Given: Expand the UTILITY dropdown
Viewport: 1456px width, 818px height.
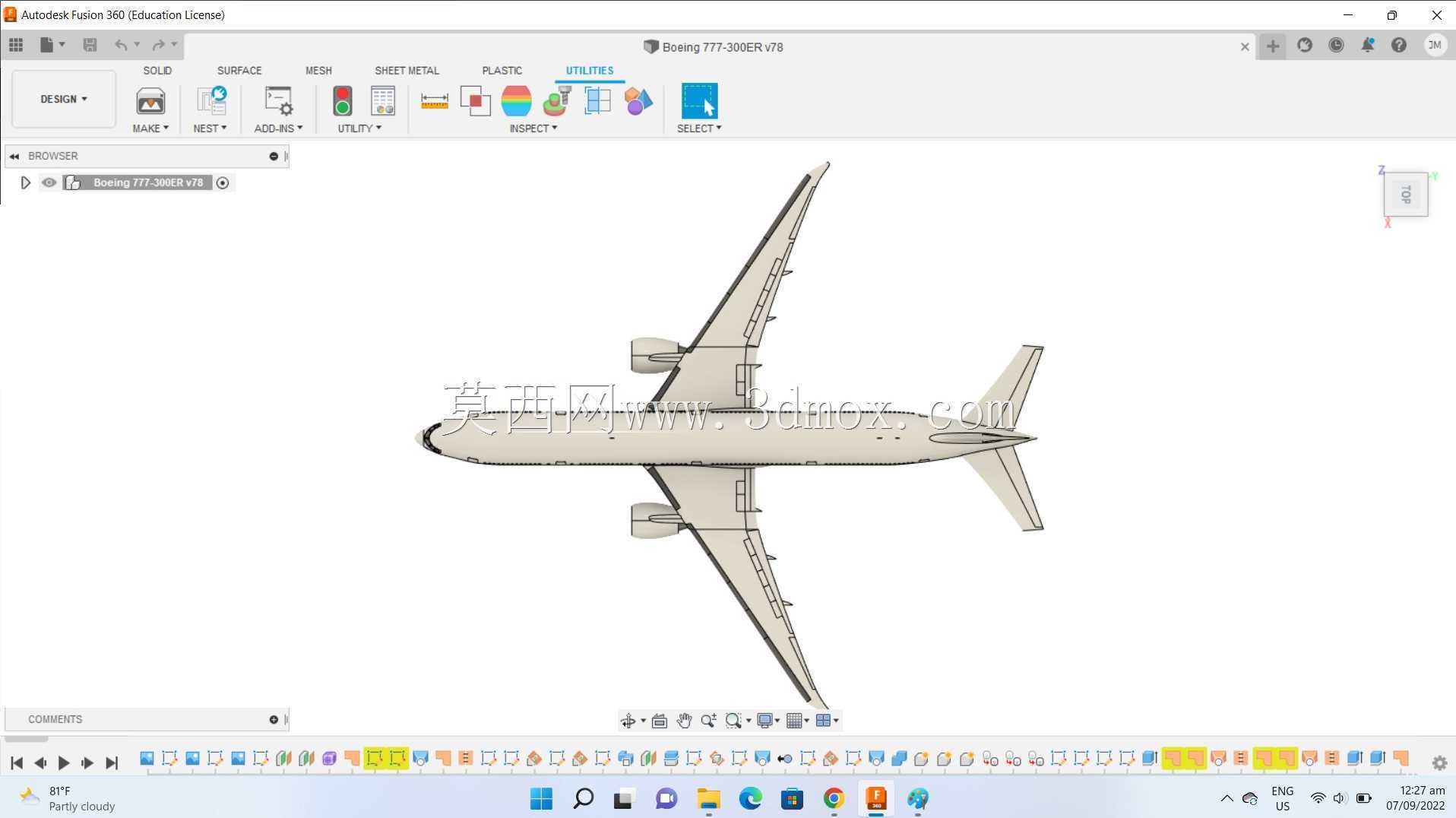Looking at the screenshot, I should 359,128.
